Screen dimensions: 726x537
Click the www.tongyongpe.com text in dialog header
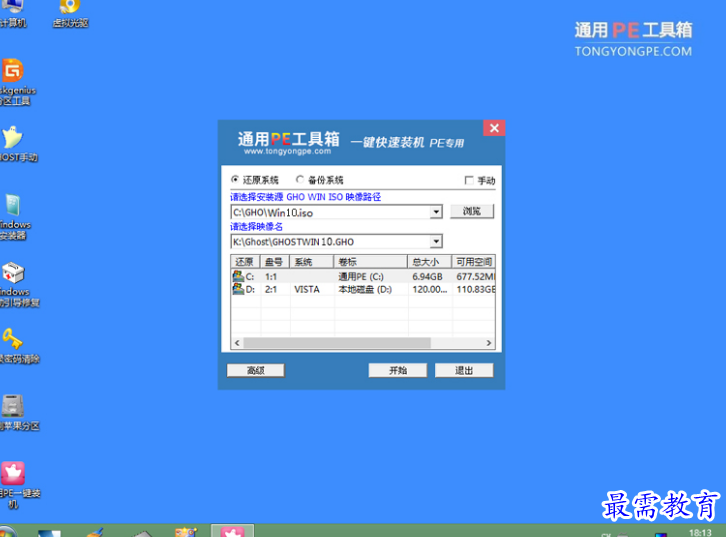tap(288, 151)
